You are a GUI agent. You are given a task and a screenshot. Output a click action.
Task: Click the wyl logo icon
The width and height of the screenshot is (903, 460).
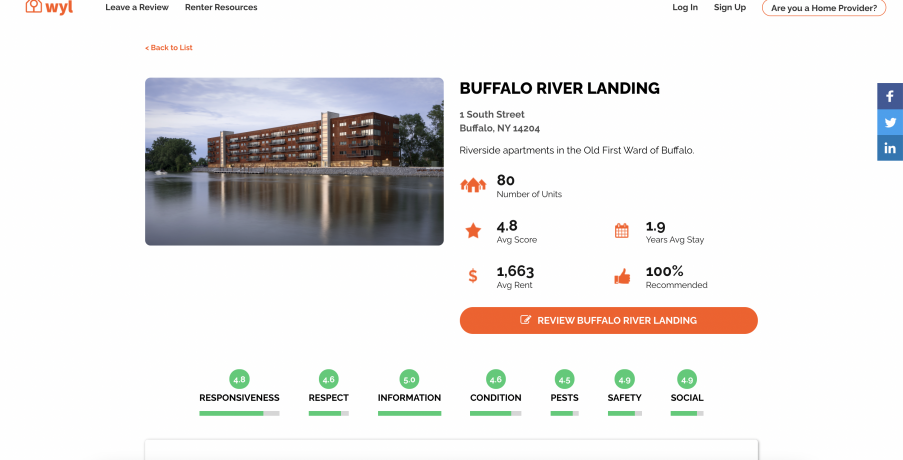click(x=34, y=7)
